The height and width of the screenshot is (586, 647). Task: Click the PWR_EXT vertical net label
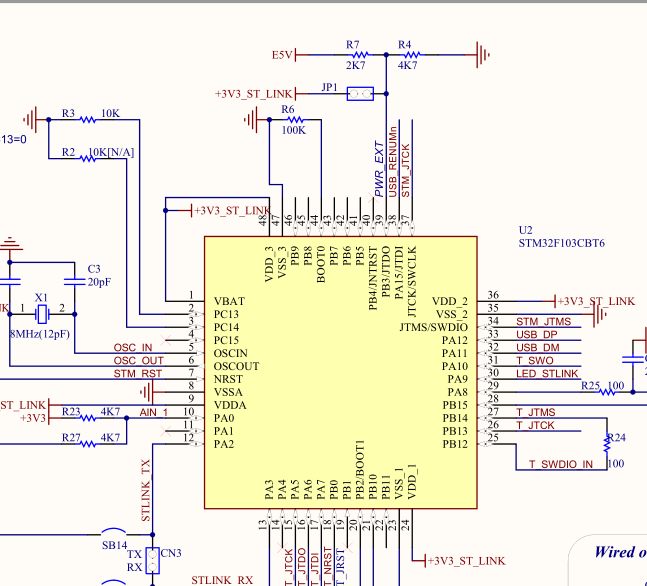coord(380,169)
